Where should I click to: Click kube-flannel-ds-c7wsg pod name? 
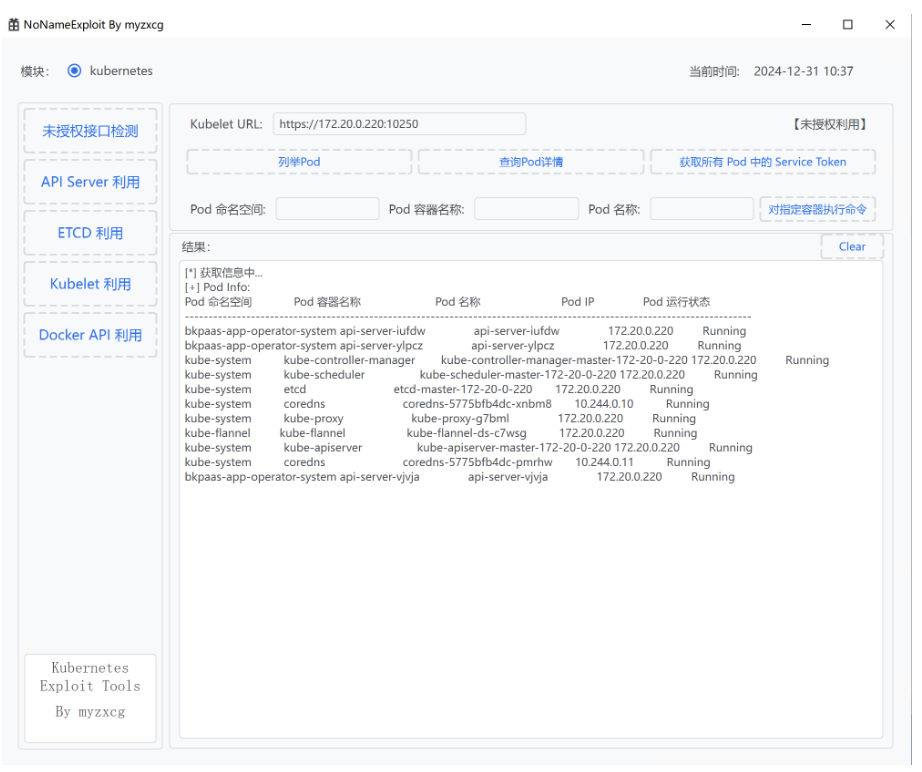(467, 434)
